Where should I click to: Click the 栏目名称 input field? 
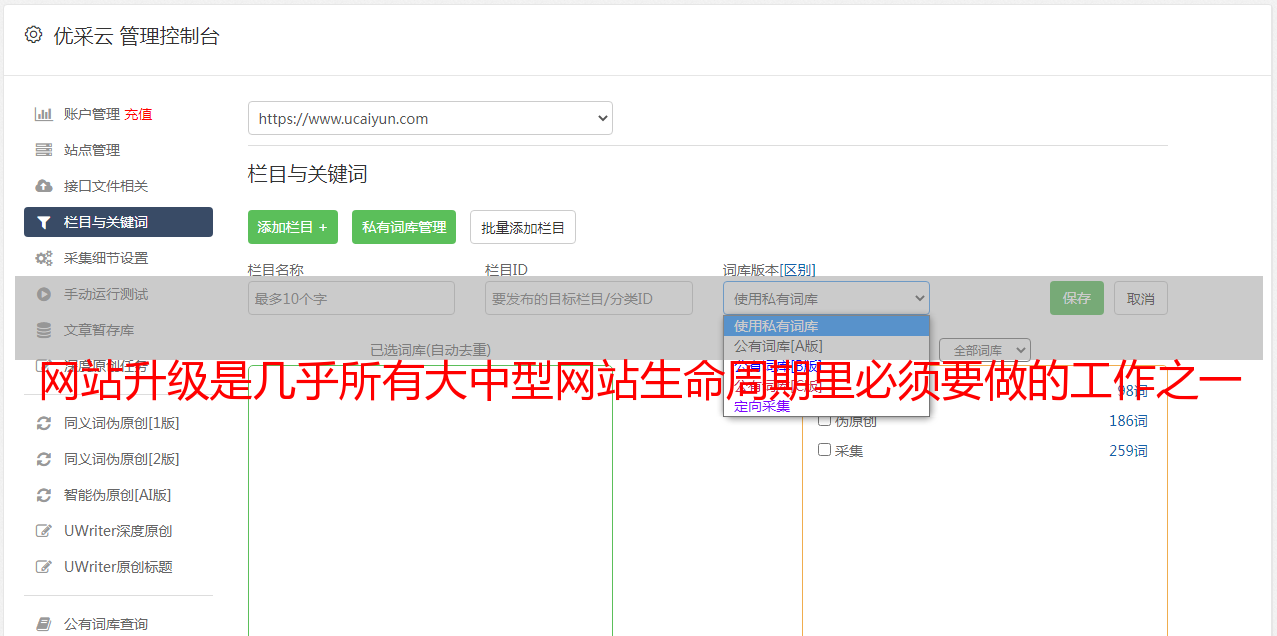[351, 298]
